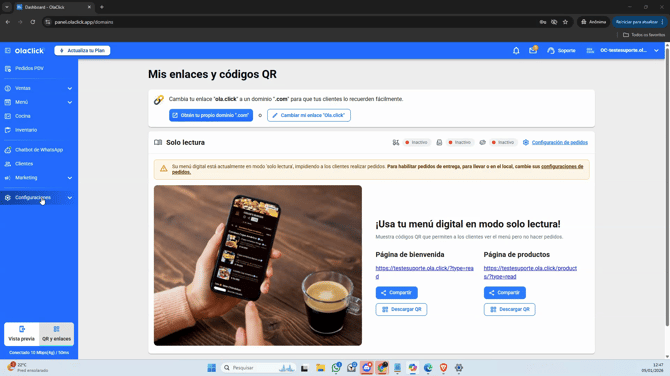Click the taskbar Pesquisar search box
Screen dimensions: 670x376
coord(259,367)
